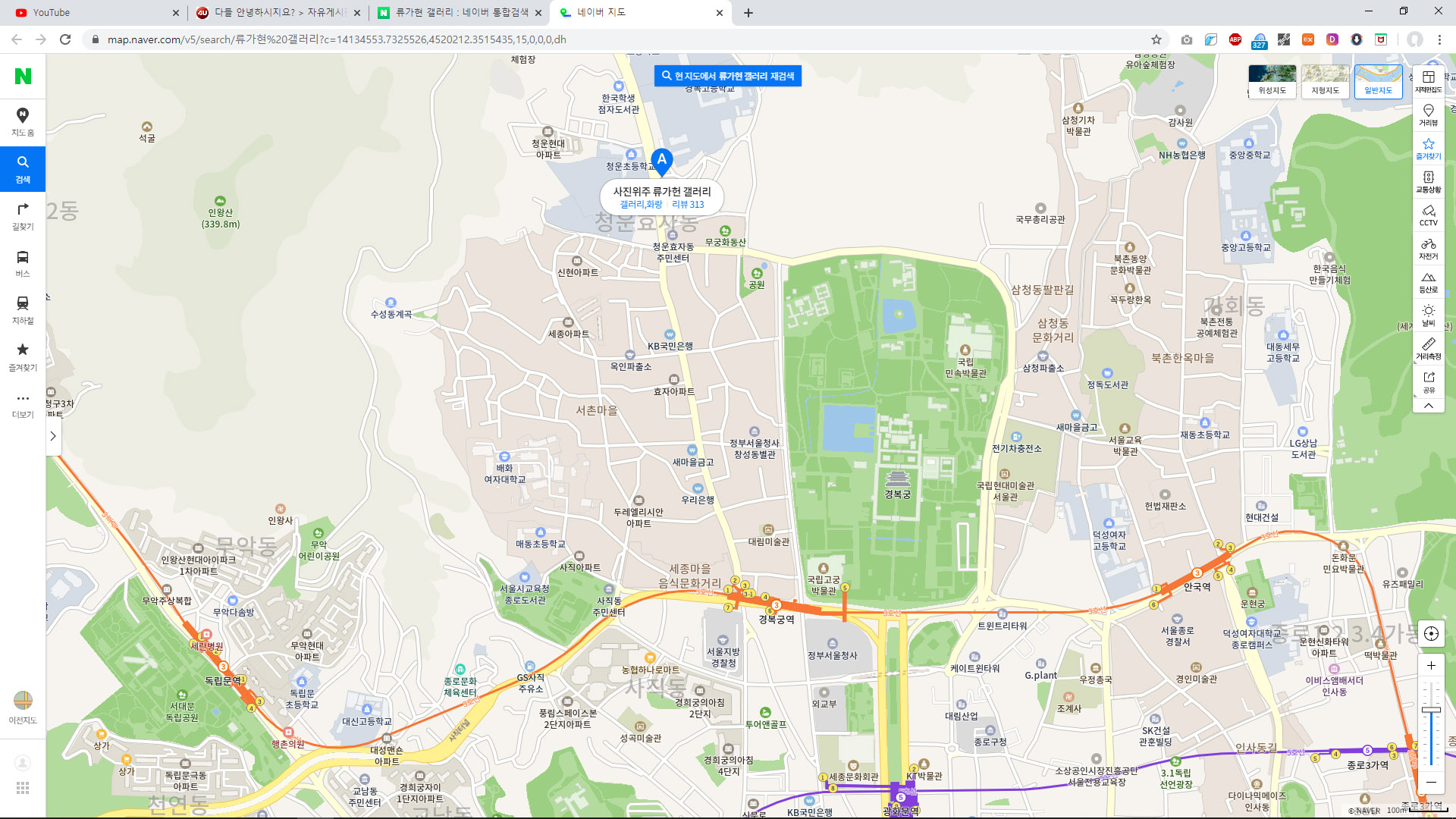
Task: Switch to 이전지도 previous map version
Action: [x=23, y=707]
